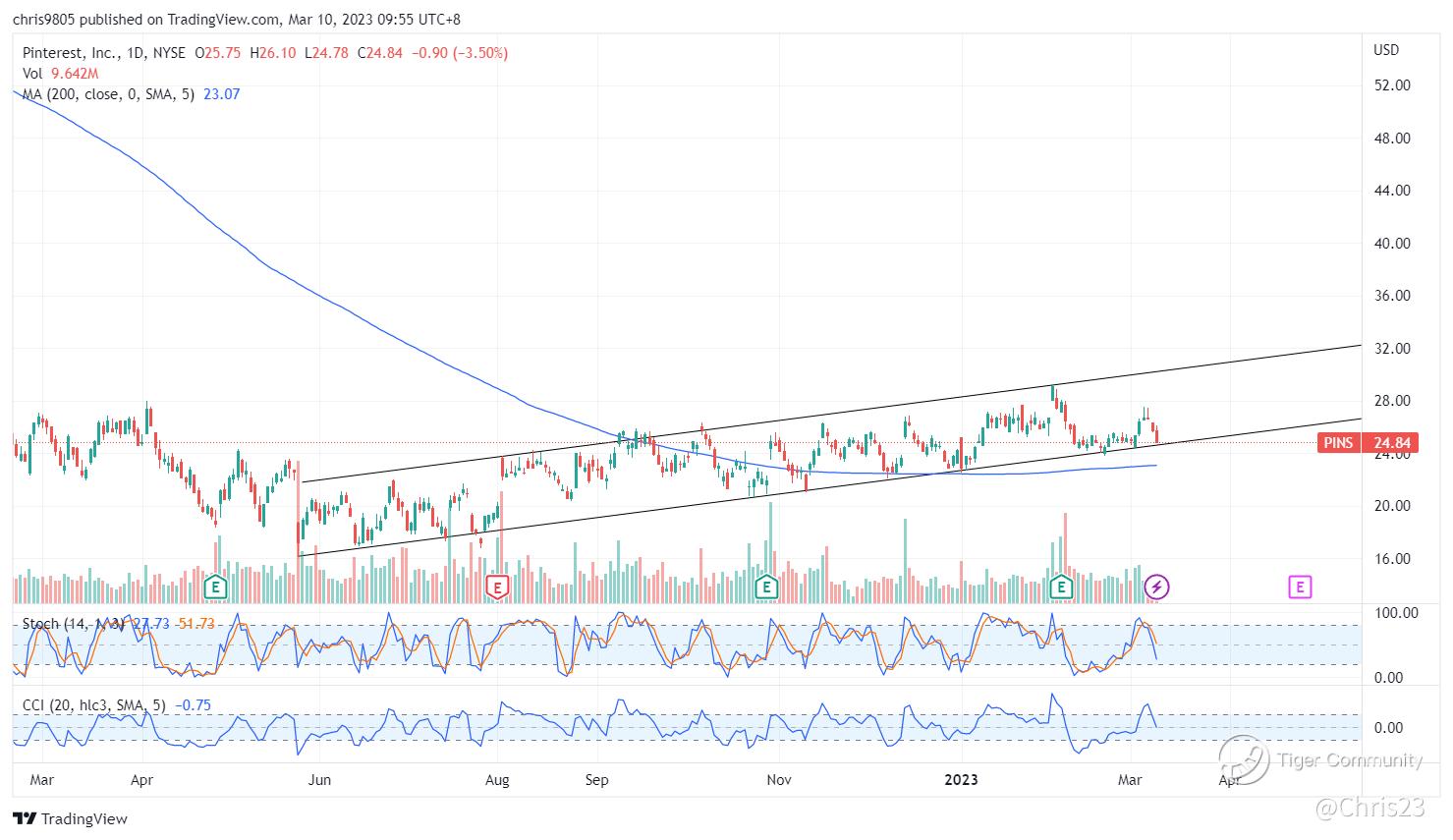
Task: Open the green earnings marker between April and June
Action: [x=215, y=588]
